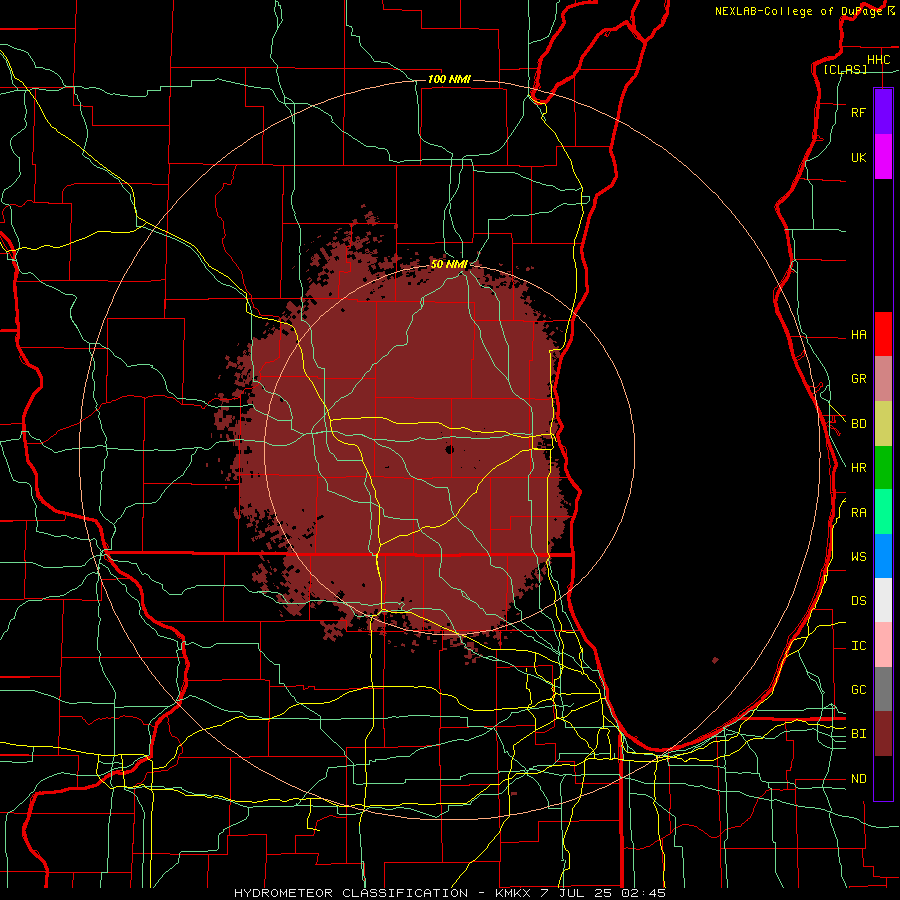This screenshot has height=900, width=900.
Task: Click the GR legend label
Action: click(858, 379)
